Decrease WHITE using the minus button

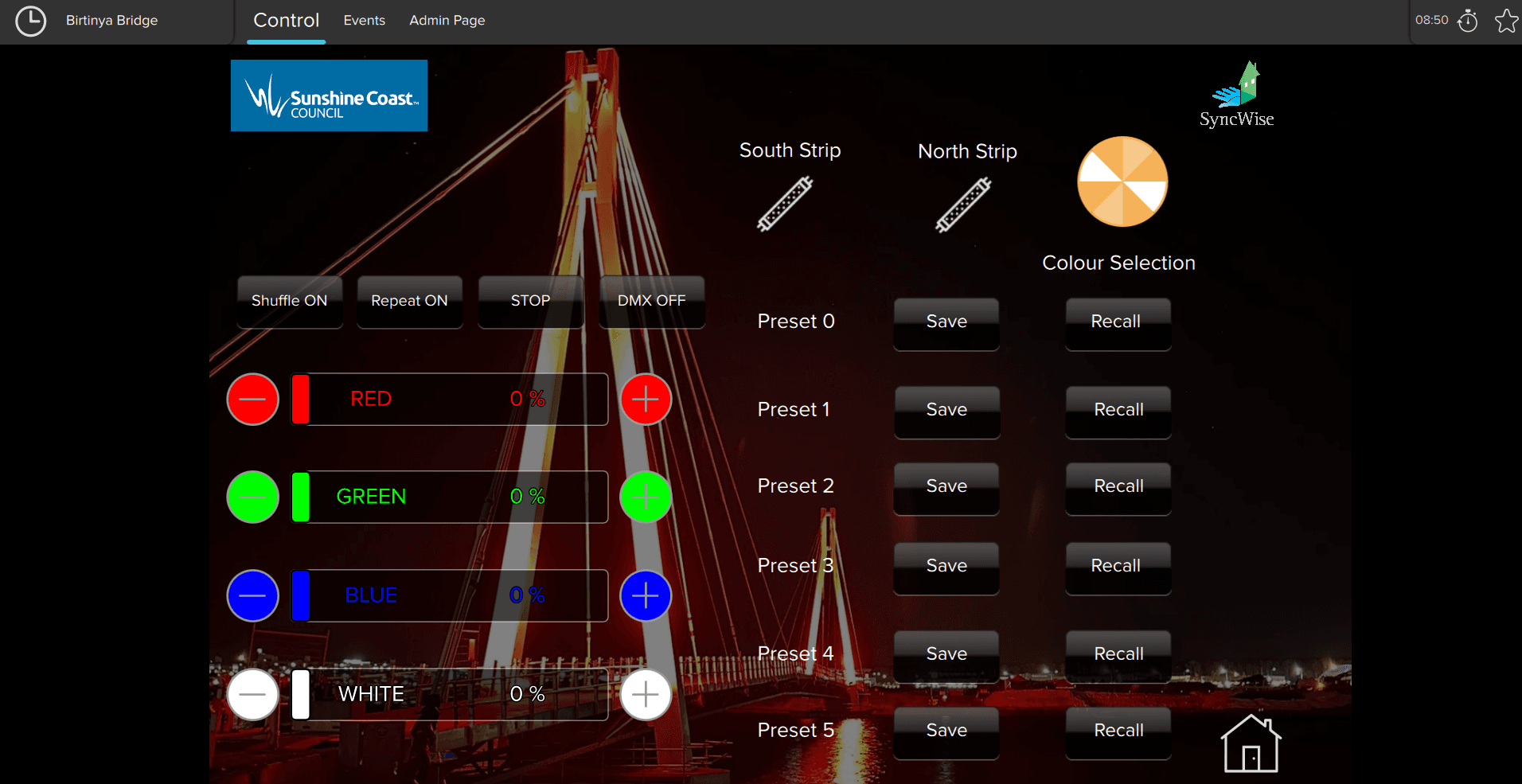253,694
